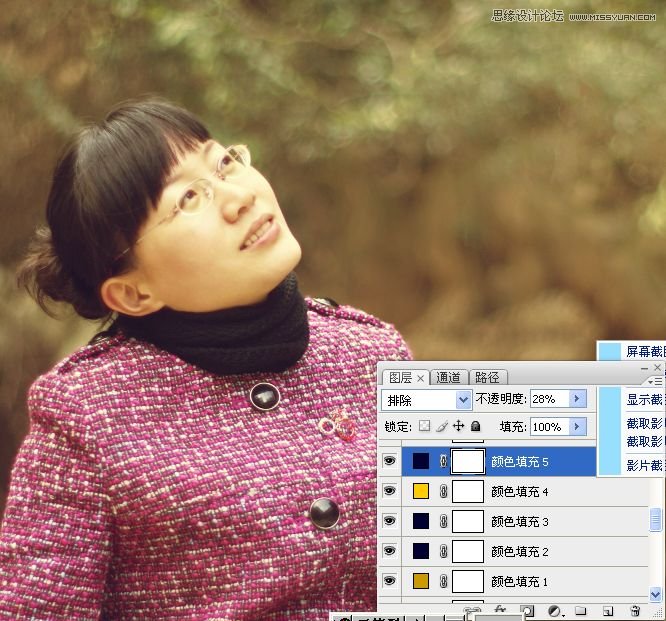666x621 pixels.
Task: Click the 28% opacity value field
Action: (x=549, y=399)
